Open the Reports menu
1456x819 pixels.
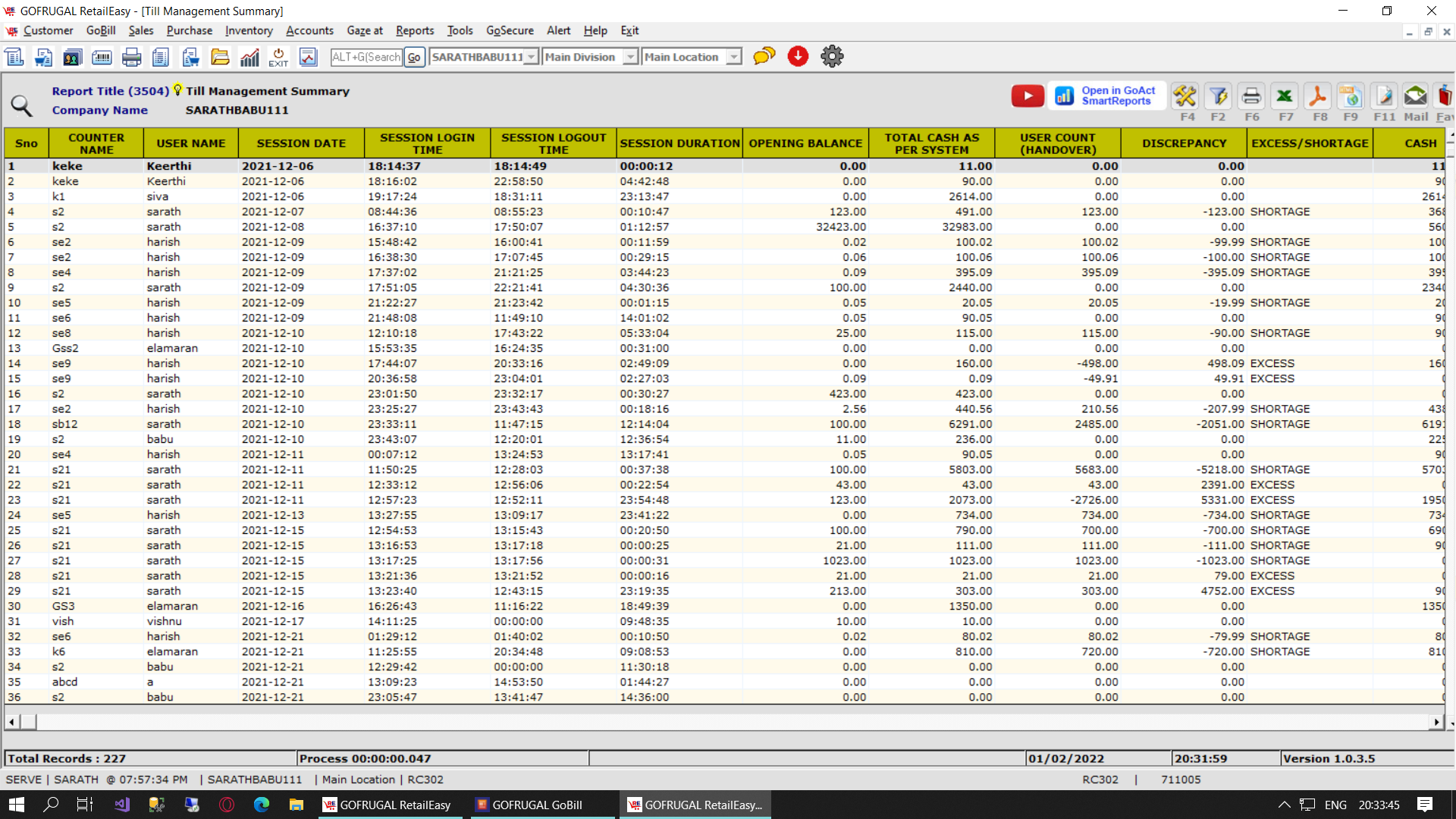[415, 30]
